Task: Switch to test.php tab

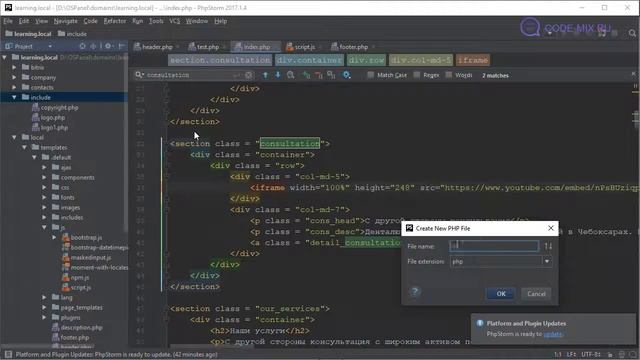Action: pos(207,47)
